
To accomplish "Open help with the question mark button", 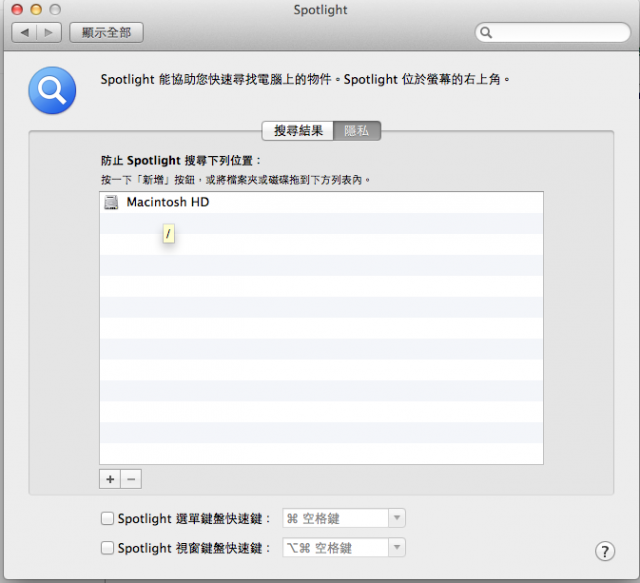I will pos(604,552).
